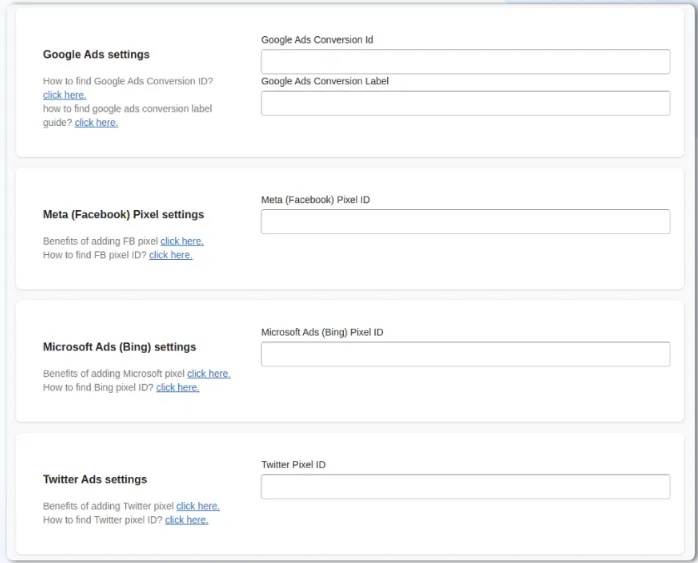The height and width of the screenshot is (563, 698).
Task: Click the 'Google Ads settings' heading
Action: pos(96,54)
